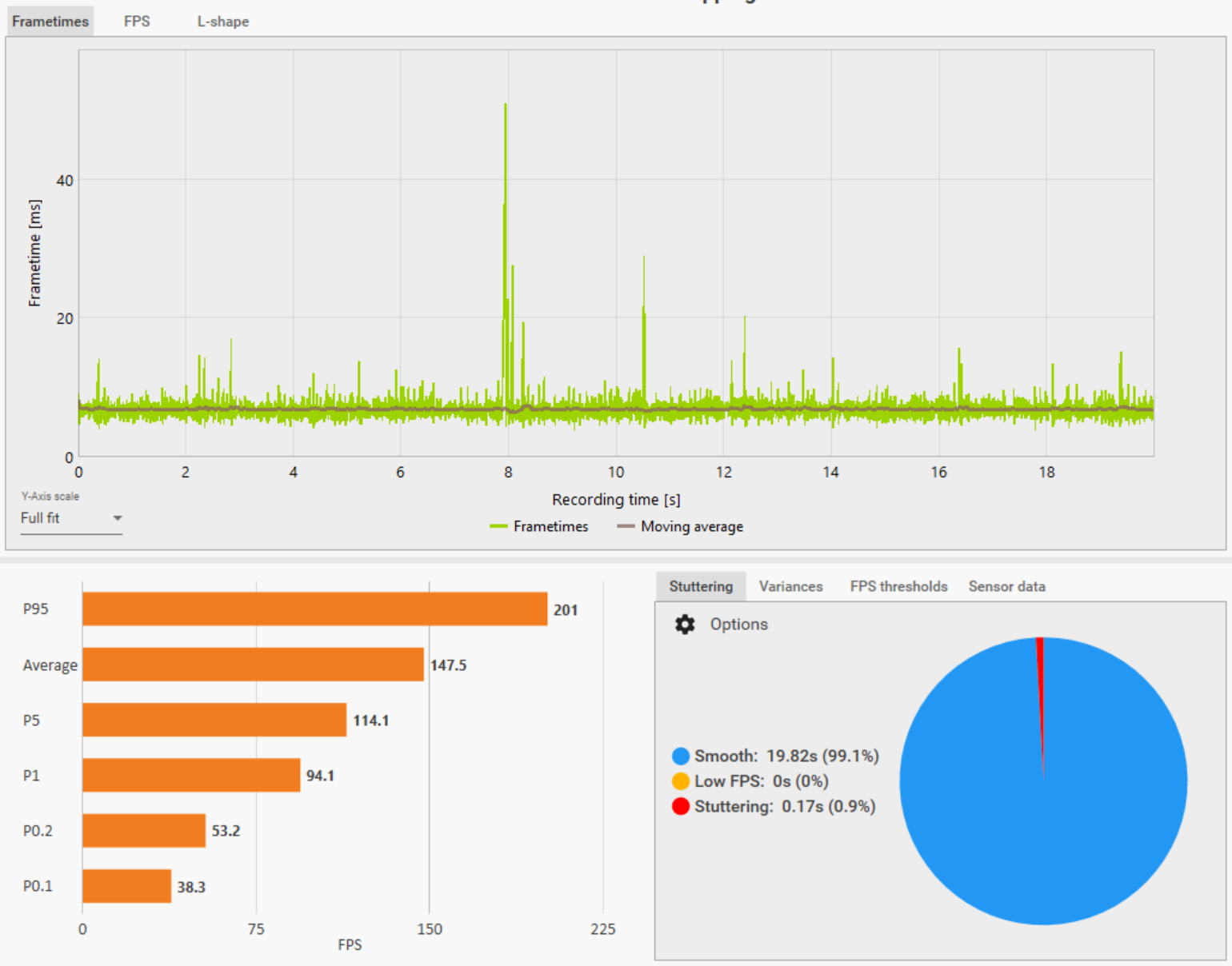Expand the Y-Axis scale Full fit dropdown
This screenshot has height=966, width=1232.
(x=71, y=518)
